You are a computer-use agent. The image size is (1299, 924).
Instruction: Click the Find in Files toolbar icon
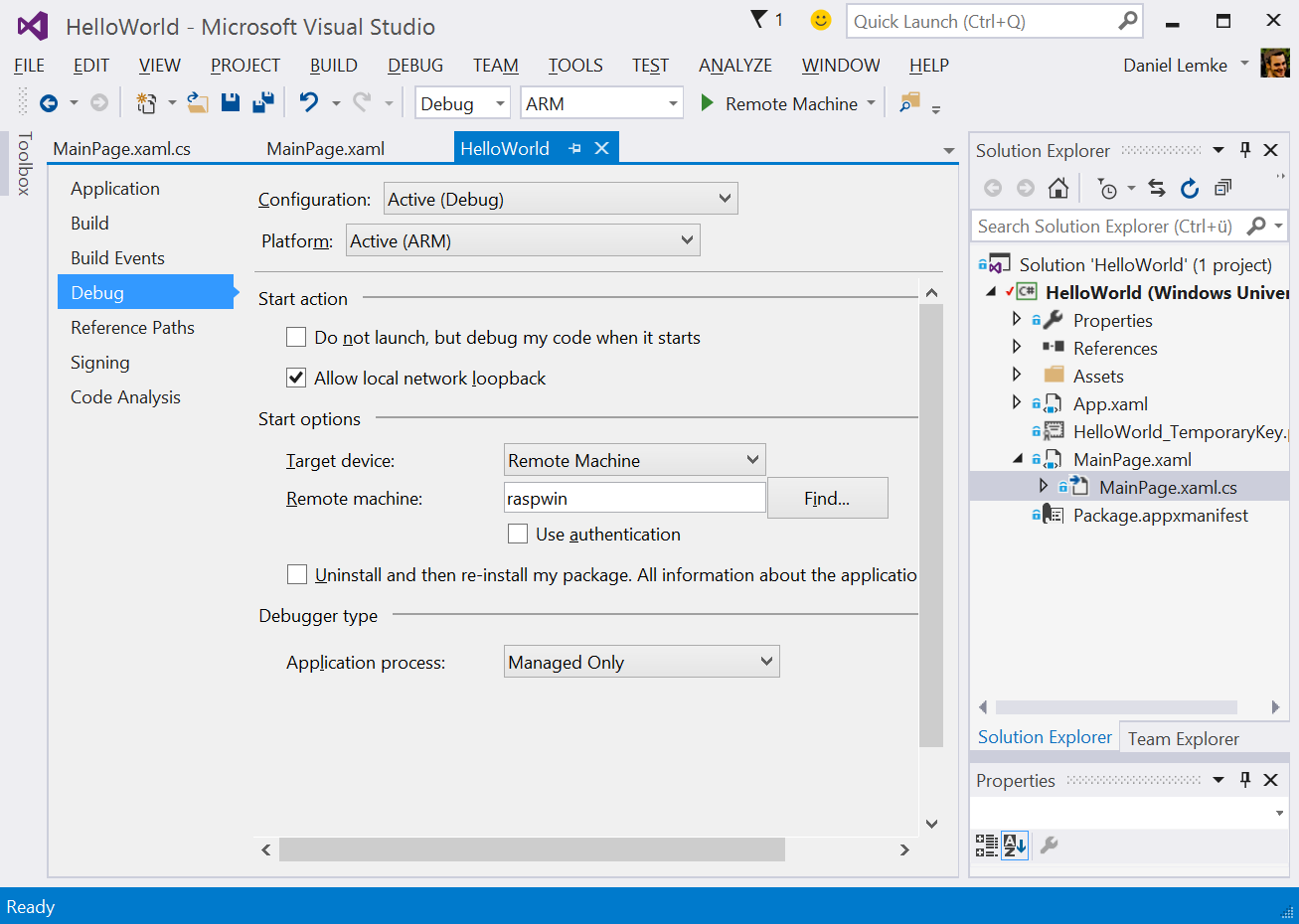[909, 102]
